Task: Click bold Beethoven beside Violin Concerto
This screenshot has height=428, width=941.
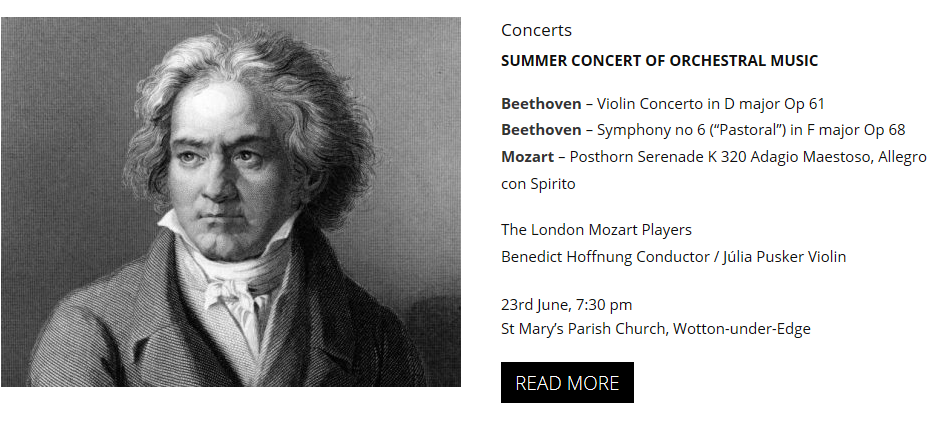Action: tap(540, 104)
